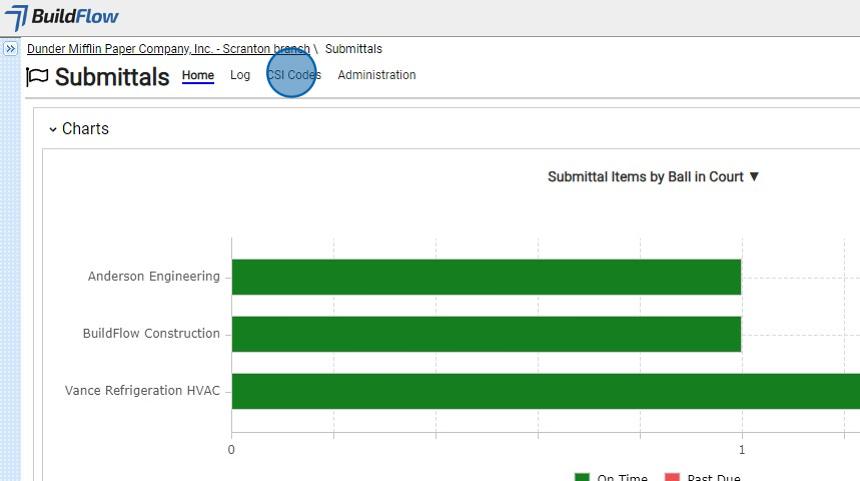The width and height of the screenshot is (860, 481).
Task: Switch to the Log tab
Action: [x=240, y=75]
